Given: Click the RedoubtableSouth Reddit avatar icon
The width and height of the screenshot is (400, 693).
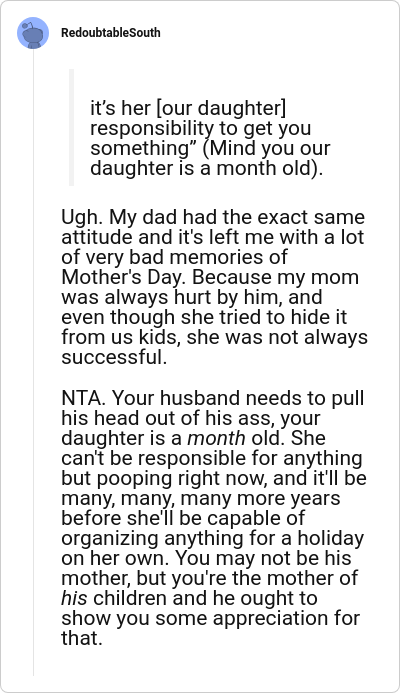Looking at the screenshot, I should pyautogui.click(x=33, y=33).
